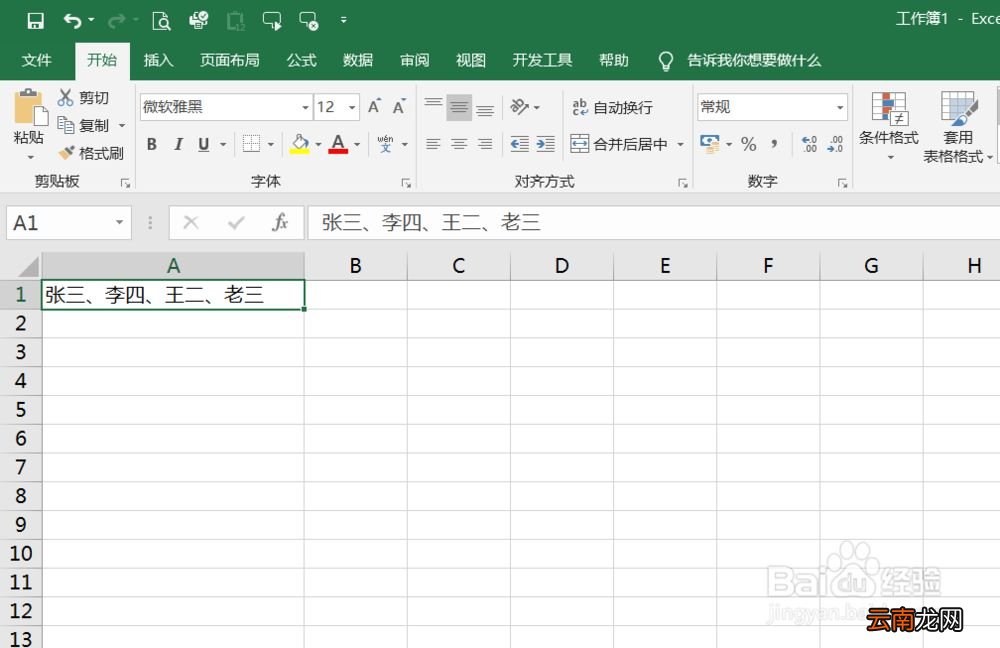
Task: Toggle underline formatting
Action: (x=203, y=144)
